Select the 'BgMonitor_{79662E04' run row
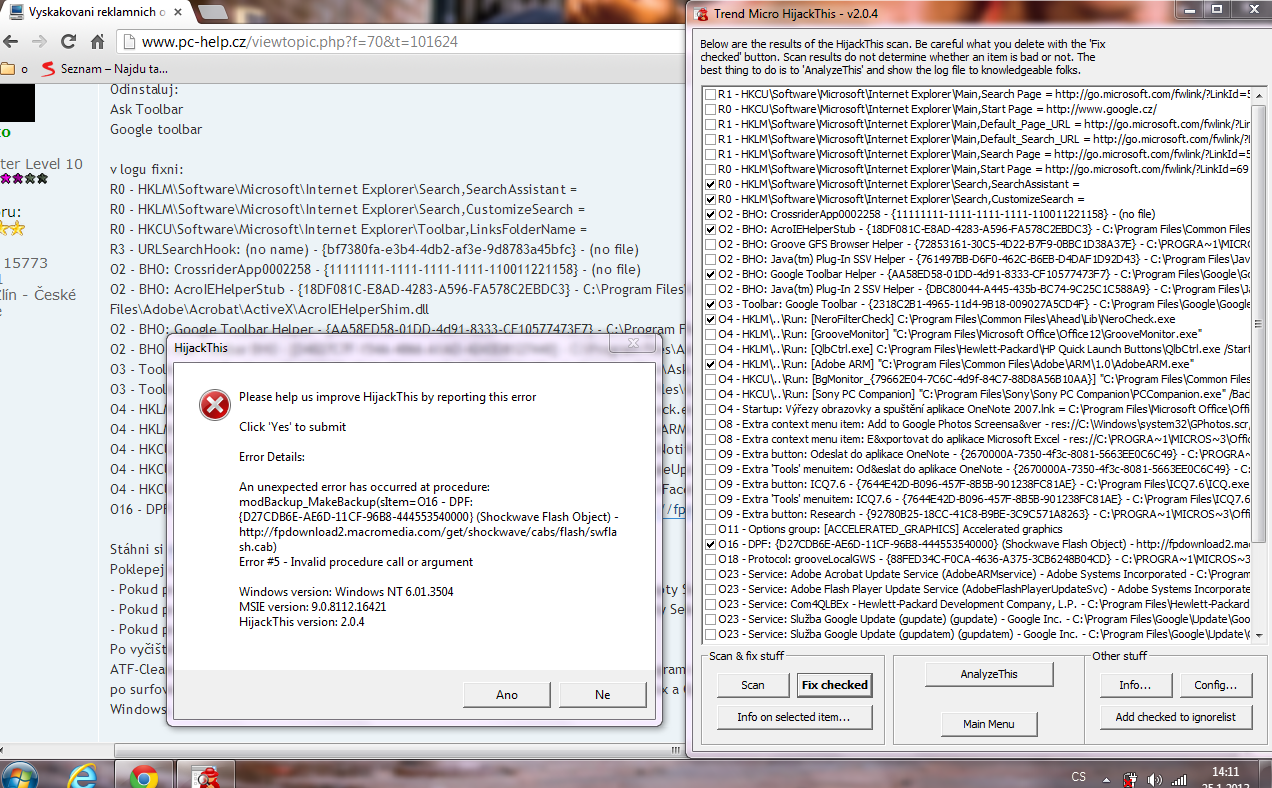This screenshot has height=788, width=1272. tap(984, 379)
